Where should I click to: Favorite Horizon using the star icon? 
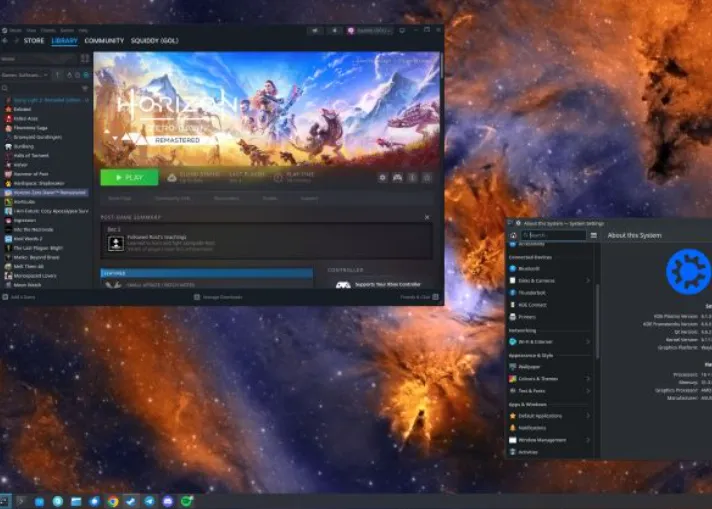tap(427, 178)
